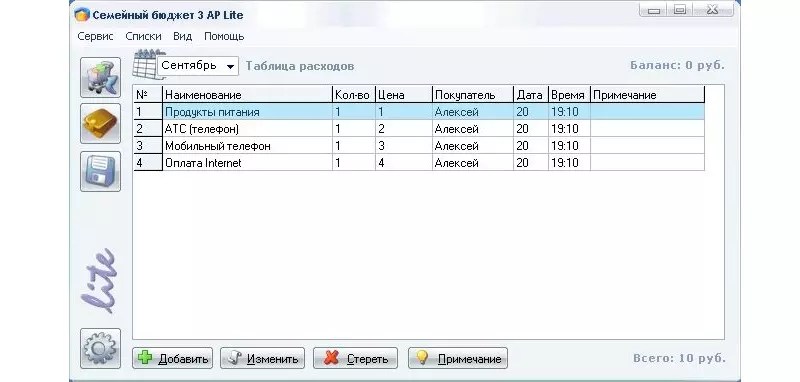The height and width of the screenshot is (382, 800).
Task: Click the Изменить button
Action: pyautogui.click(x=262, y=358)
